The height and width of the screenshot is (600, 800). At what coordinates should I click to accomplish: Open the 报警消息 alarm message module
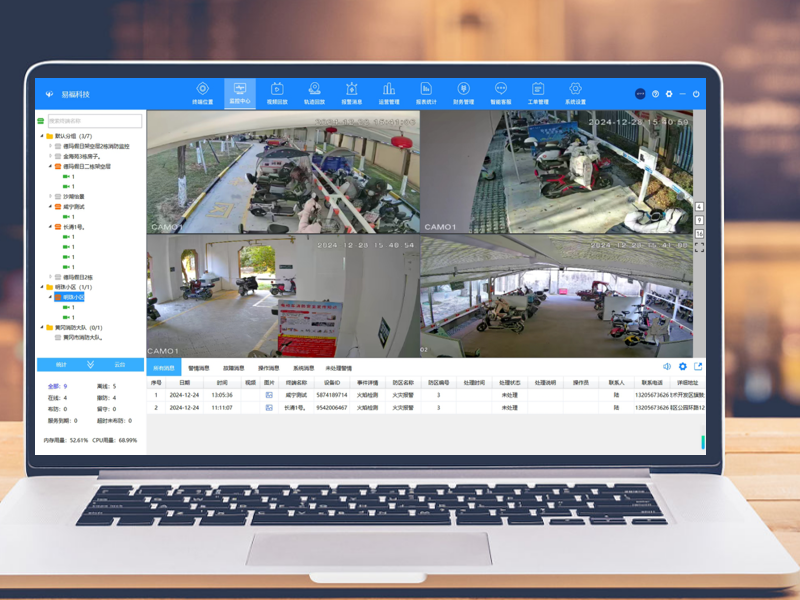tap(352, 93)
